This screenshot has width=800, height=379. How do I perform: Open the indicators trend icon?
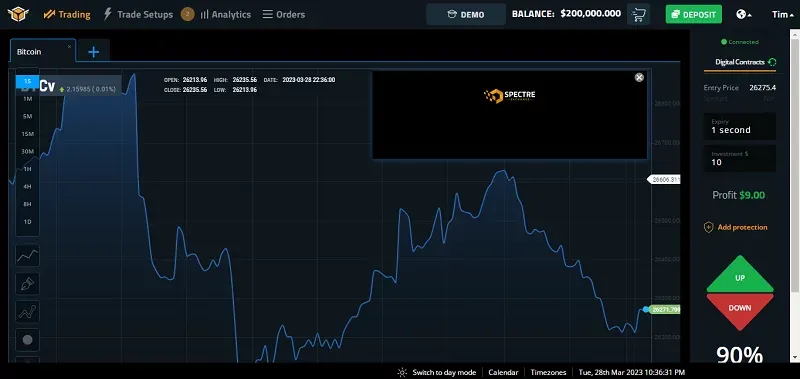[x=28, y=312]
